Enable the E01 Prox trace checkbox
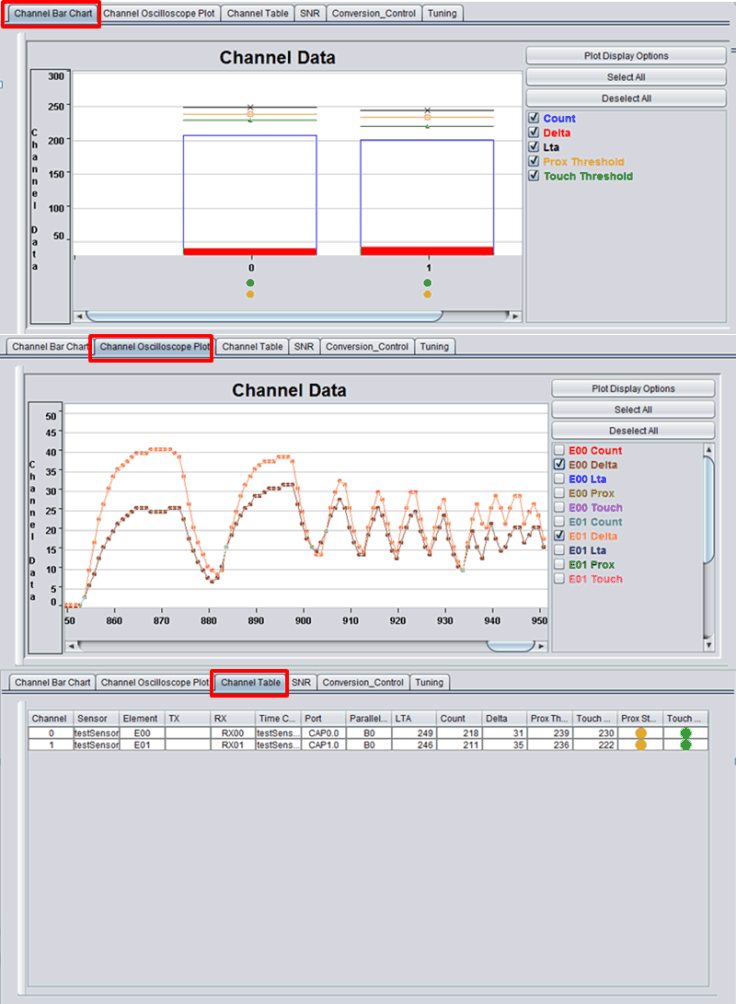Viewport: 736px width, 1004px height. (x=559, y=564)
